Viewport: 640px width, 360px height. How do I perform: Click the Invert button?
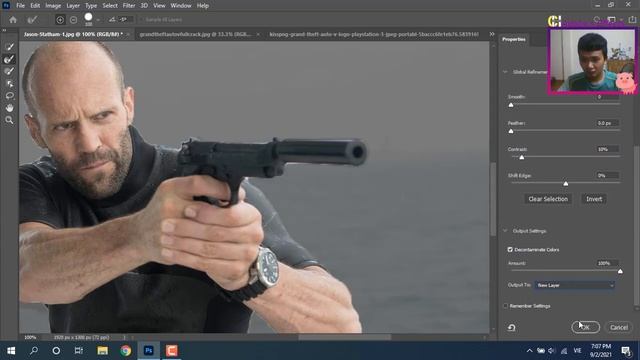(x=594, y=199)
